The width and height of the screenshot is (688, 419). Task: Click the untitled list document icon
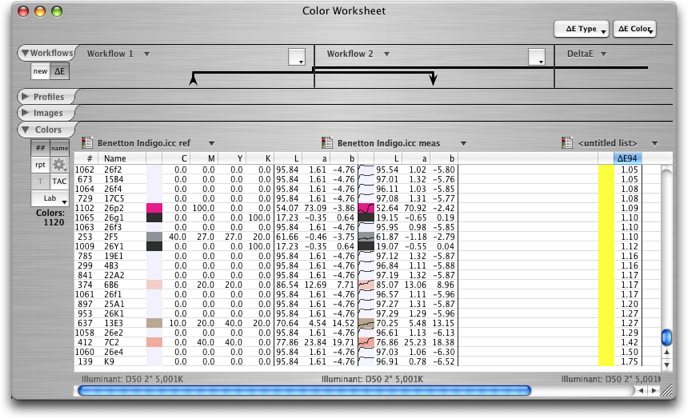pos(567,143)
